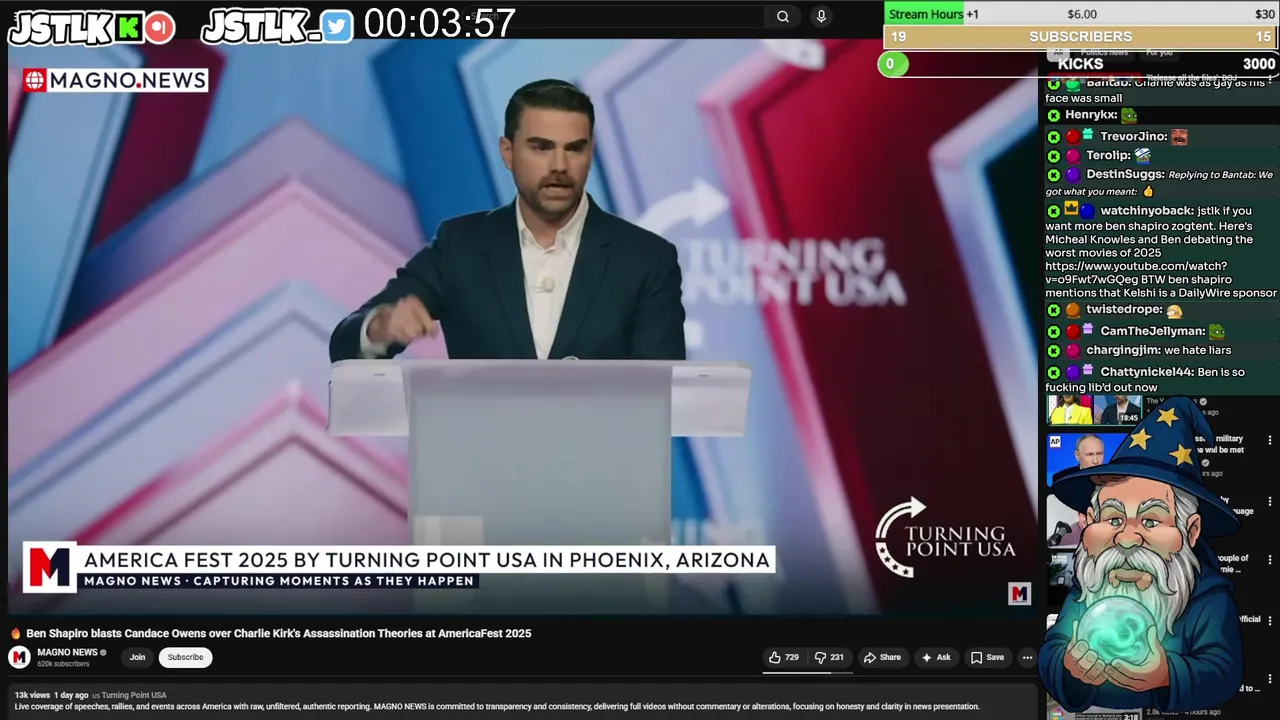
Task: Open options menu for the 'couple of' video
Action: (1270, 560)
